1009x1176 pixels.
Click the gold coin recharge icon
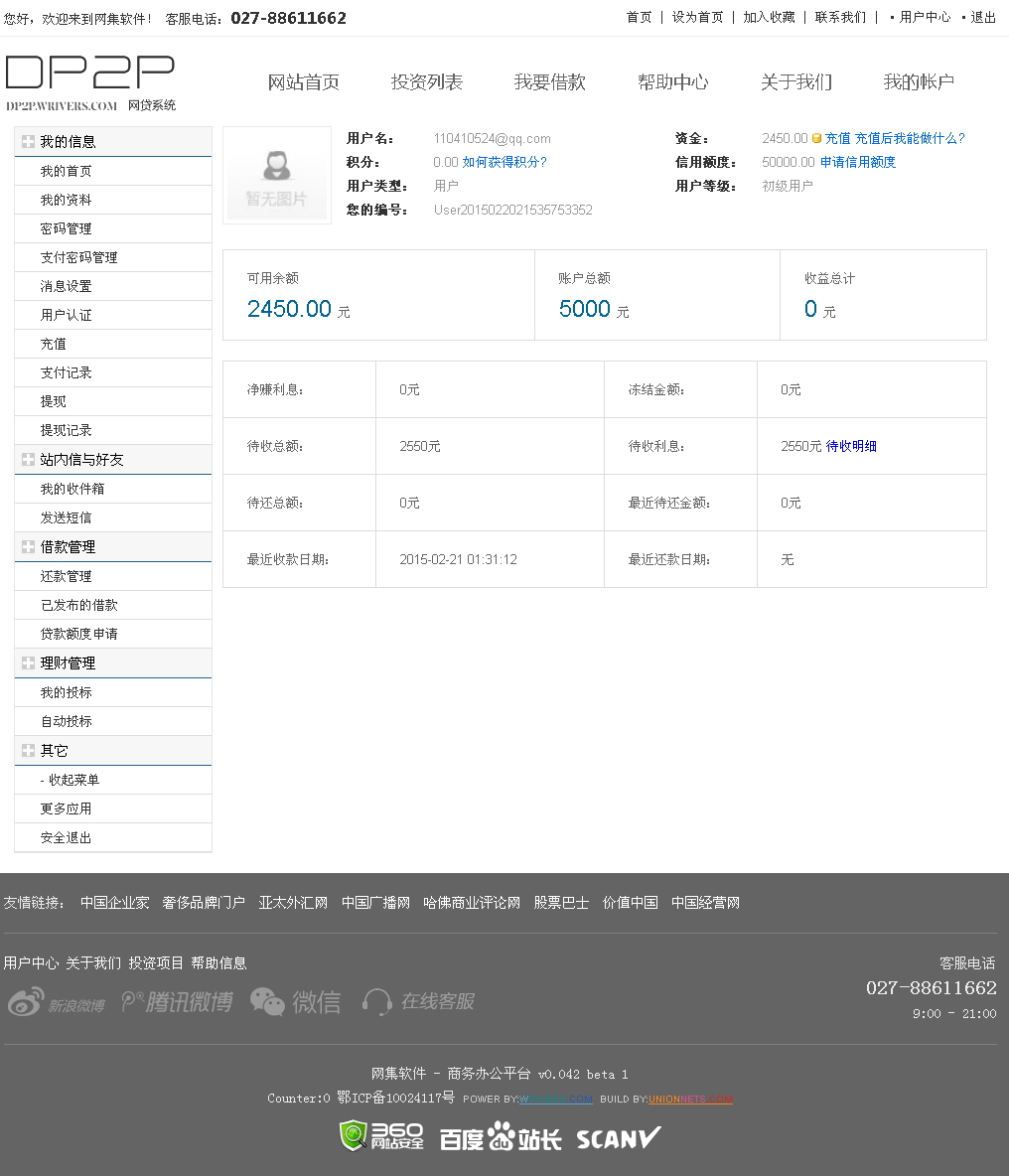(x=816, y=139)
